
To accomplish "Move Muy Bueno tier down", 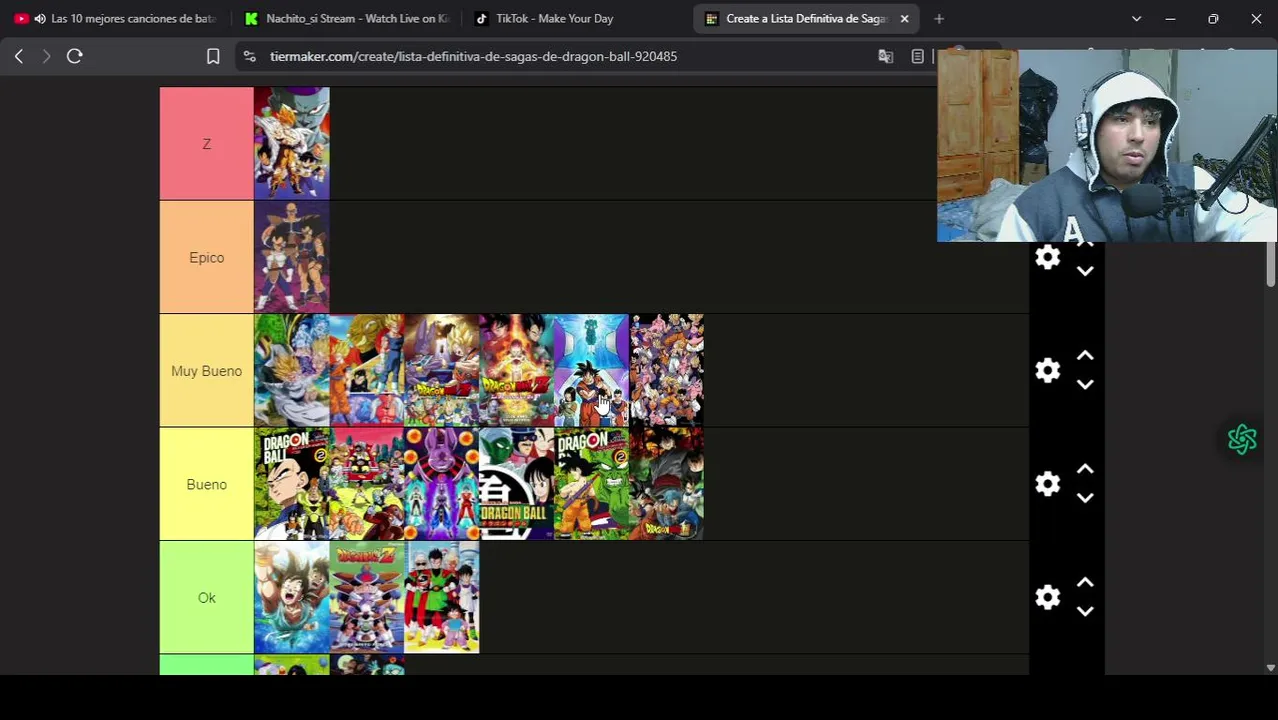I will tap(1085, 385).
